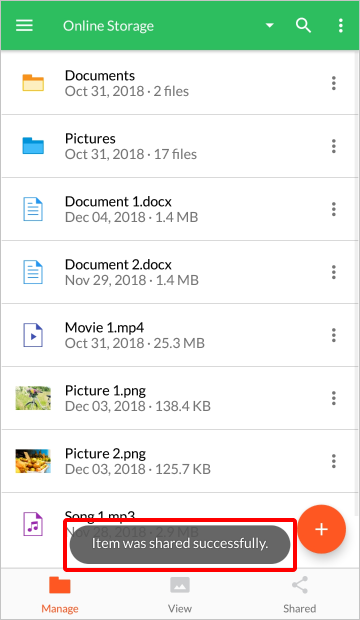Select the Song 1.mp3 music icon
Image resolution: width=360 pixels, height=620 pixels.
tap(33, 524)
